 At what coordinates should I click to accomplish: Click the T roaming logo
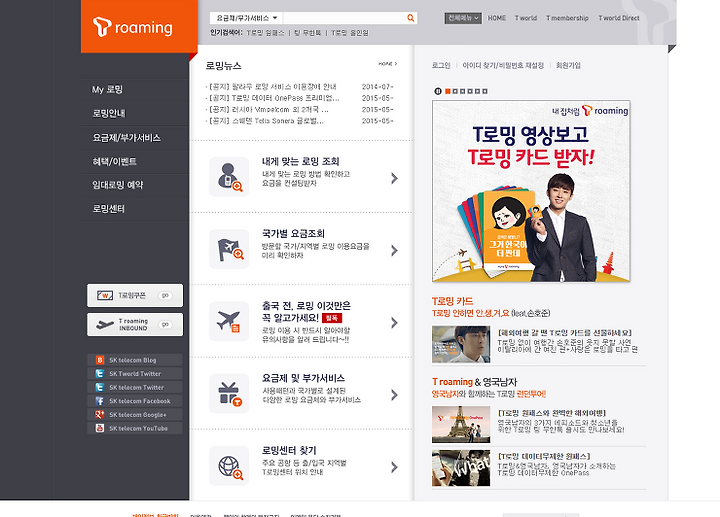point(133,27)
